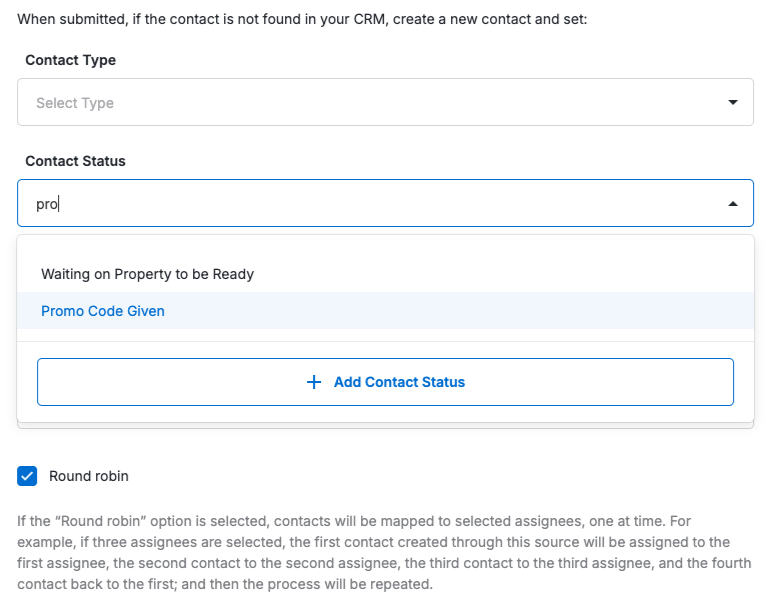Screen dimensions: 773x609
Task: Toggle assignment via the Round robin label
Action: coord(89,476)
